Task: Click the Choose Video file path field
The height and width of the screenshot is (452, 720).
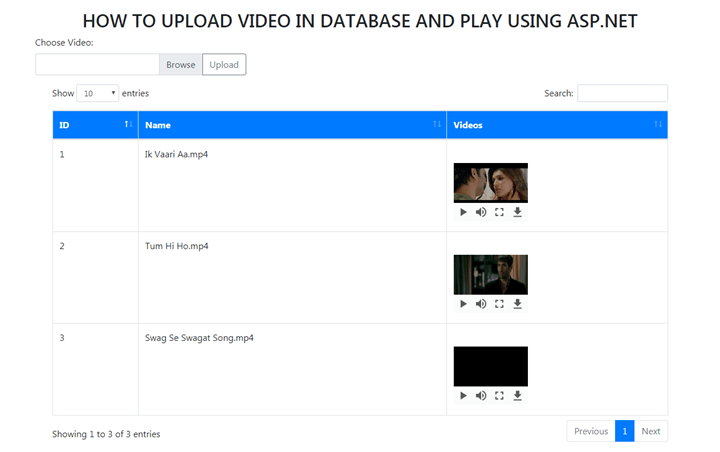Action: click(97, 65)
